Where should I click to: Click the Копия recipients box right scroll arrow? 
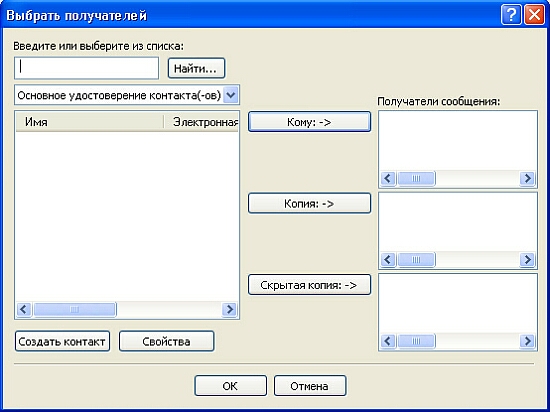pos(527,259)
